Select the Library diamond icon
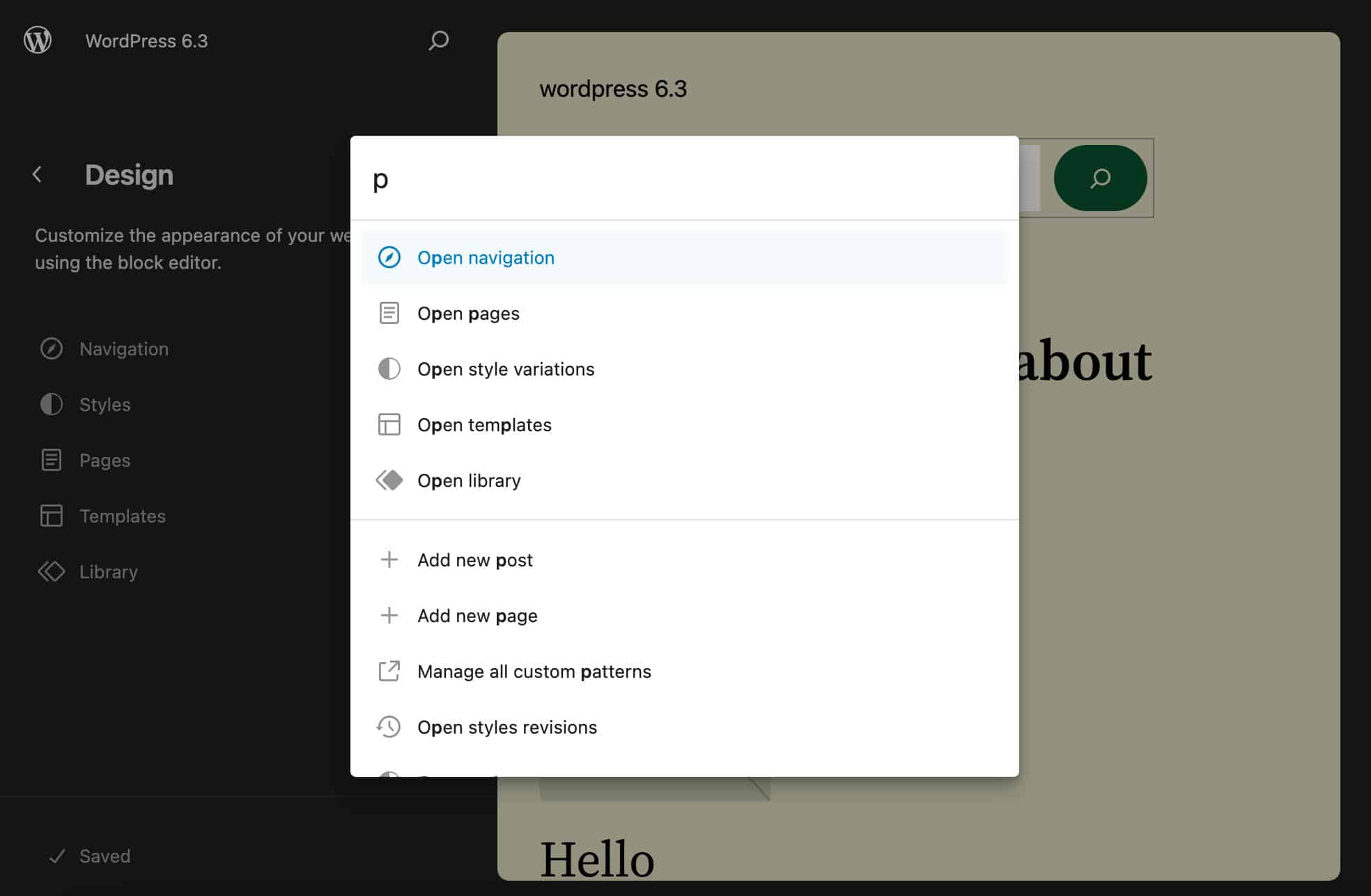This screenshot has width=1371, height=896. pos(52,571)
